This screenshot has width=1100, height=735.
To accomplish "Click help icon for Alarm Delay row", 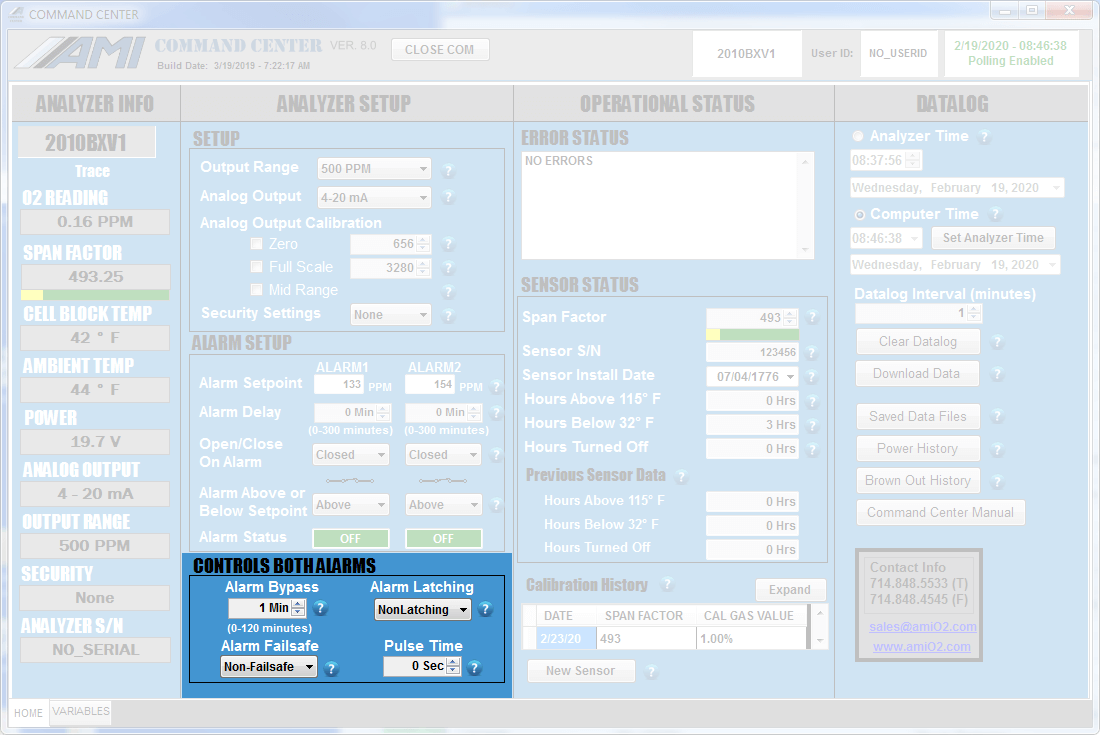I will [x=496, y=412].
